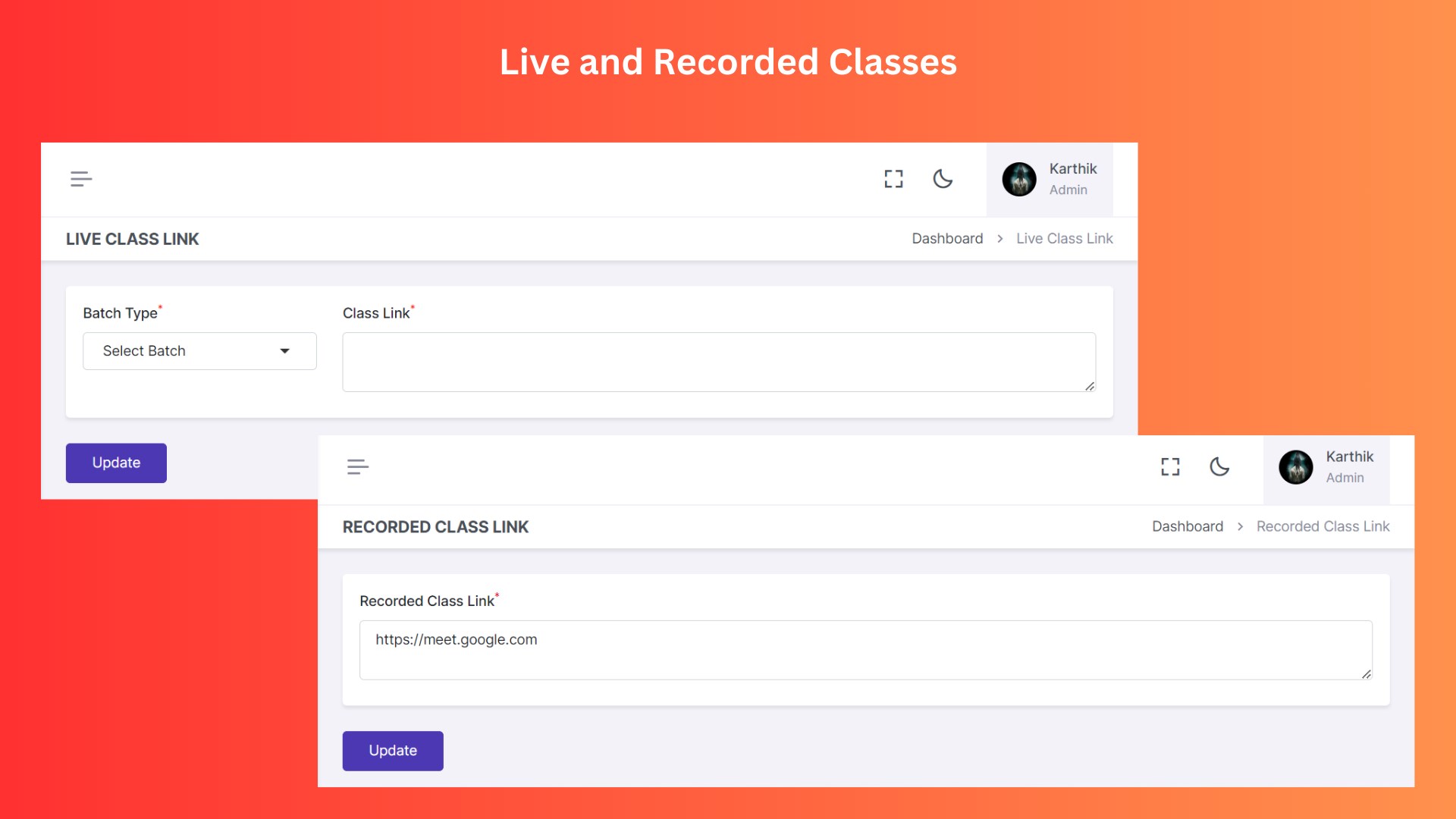Click Recorded Class Link breadcrumb item
This screenshot has width=1456, height=819.
(1323, 526)
